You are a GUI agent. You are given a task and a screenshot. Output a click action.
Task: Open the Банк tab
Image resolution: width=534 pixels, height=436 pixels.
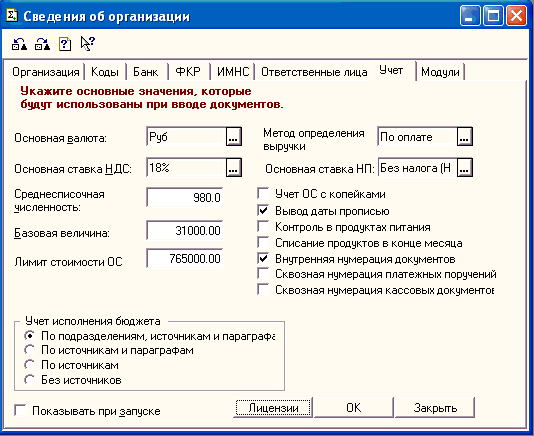pyautogui.click(x=146, y=72)
